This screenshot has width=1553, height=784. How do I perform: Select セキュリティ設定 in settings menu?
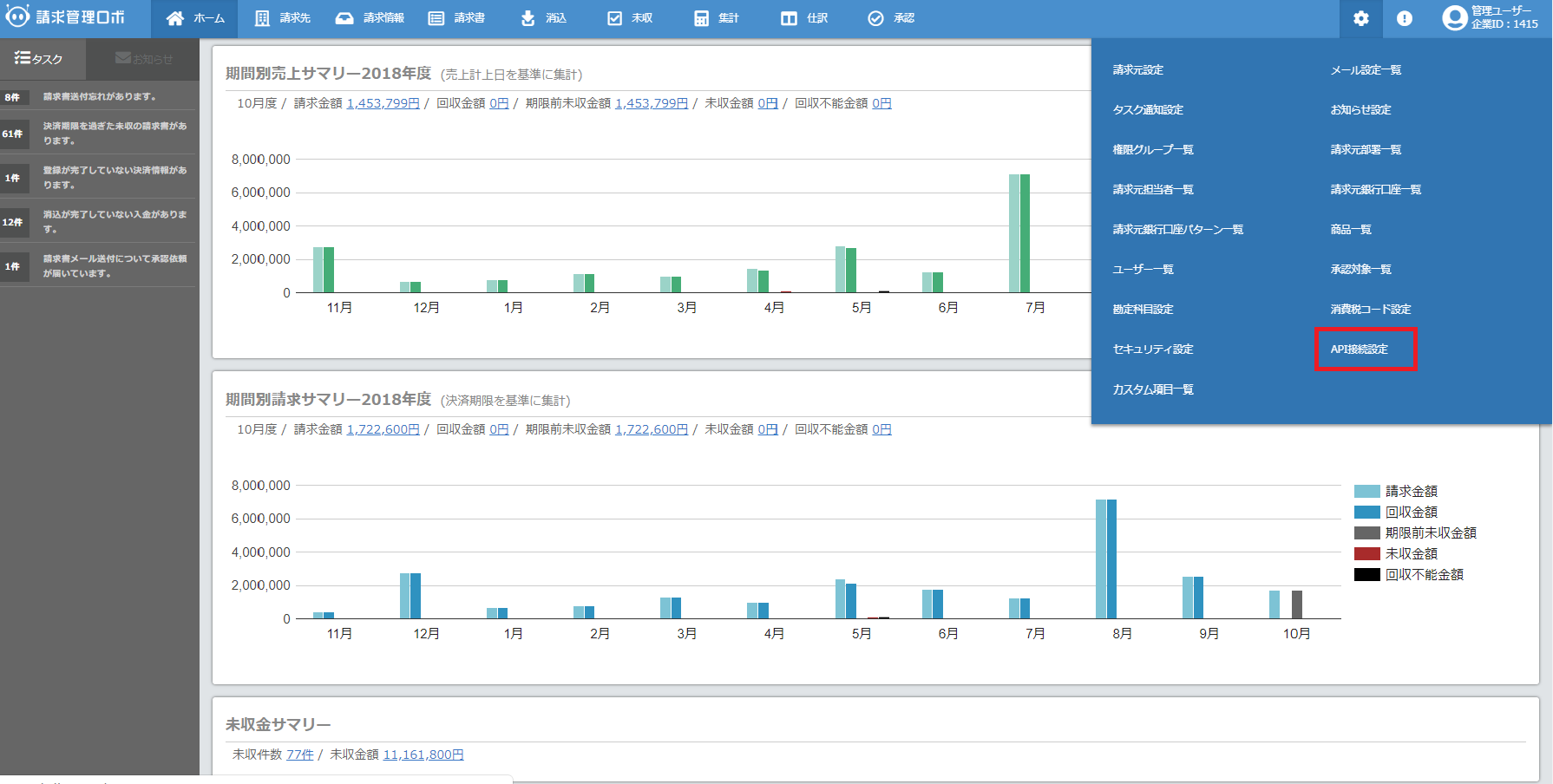point(1153,350)
